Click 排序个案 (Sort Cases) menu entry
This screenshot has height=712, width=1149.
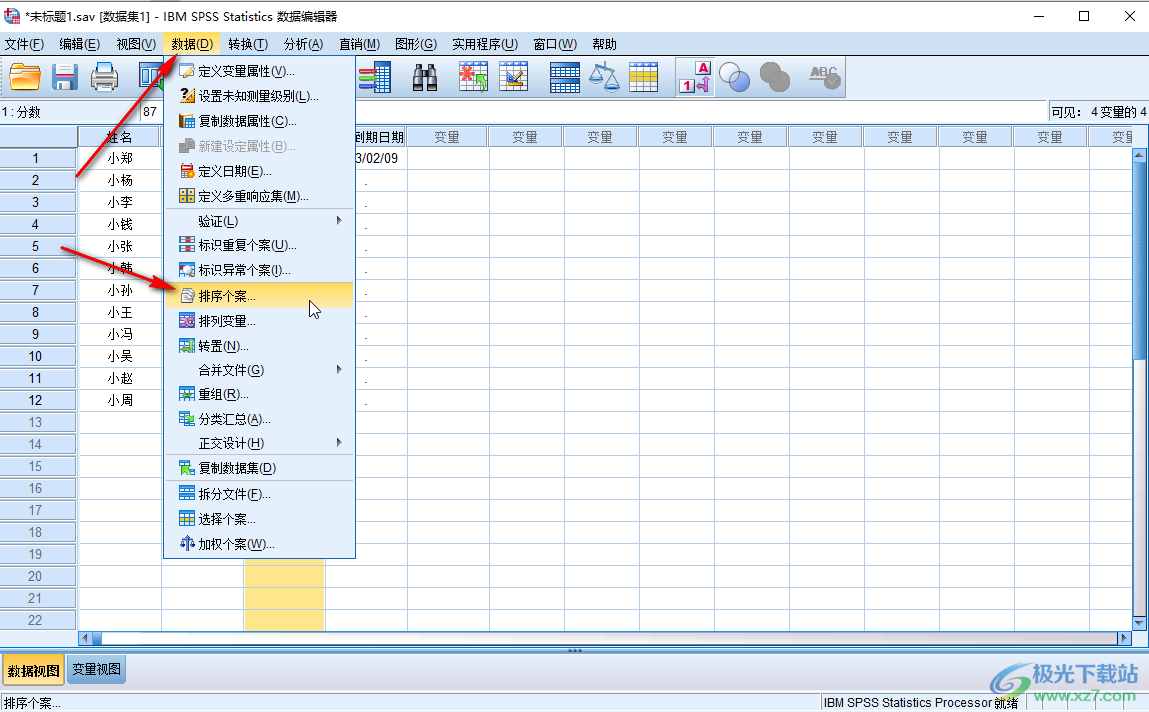[x=259, y=296]
